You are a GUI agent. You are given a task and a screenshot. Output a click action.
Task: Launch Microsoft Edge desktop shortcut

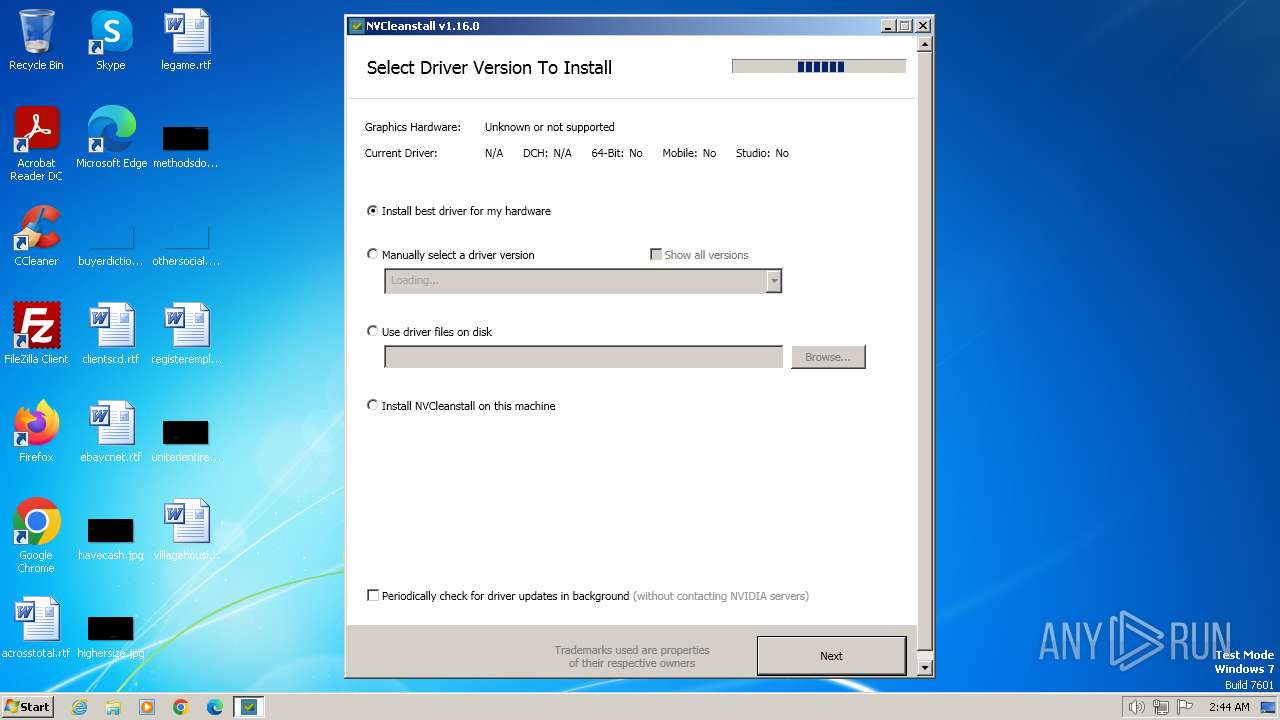coord(111,138)
